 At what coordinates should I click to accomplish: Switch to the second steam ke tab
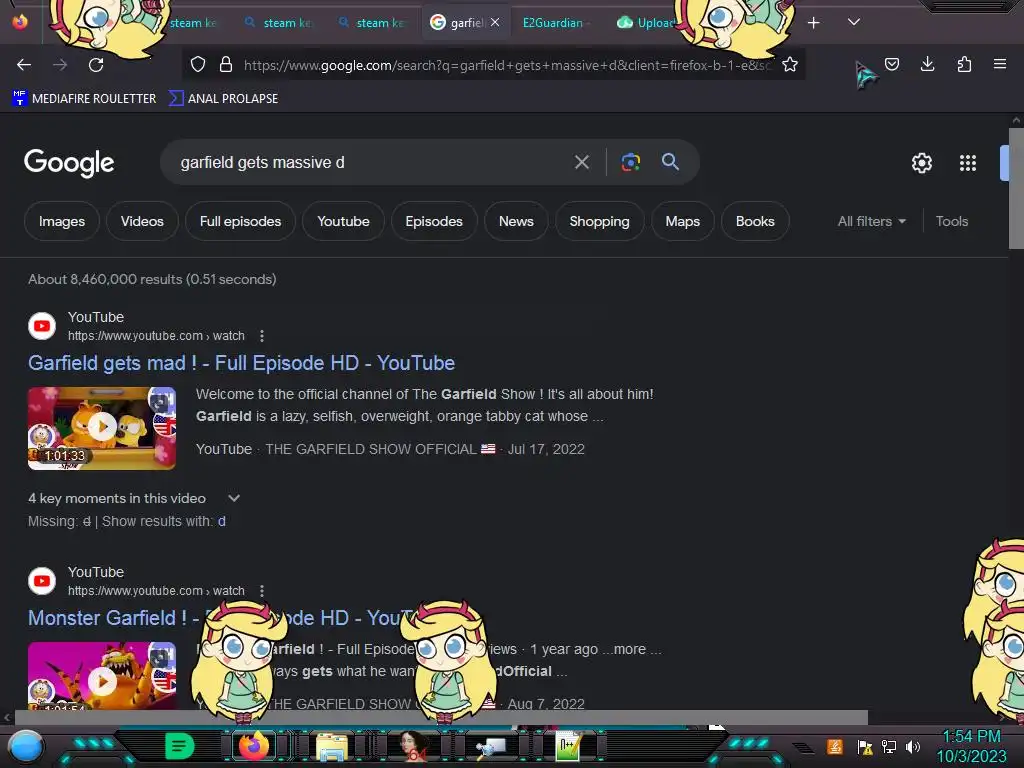(280, 23)
